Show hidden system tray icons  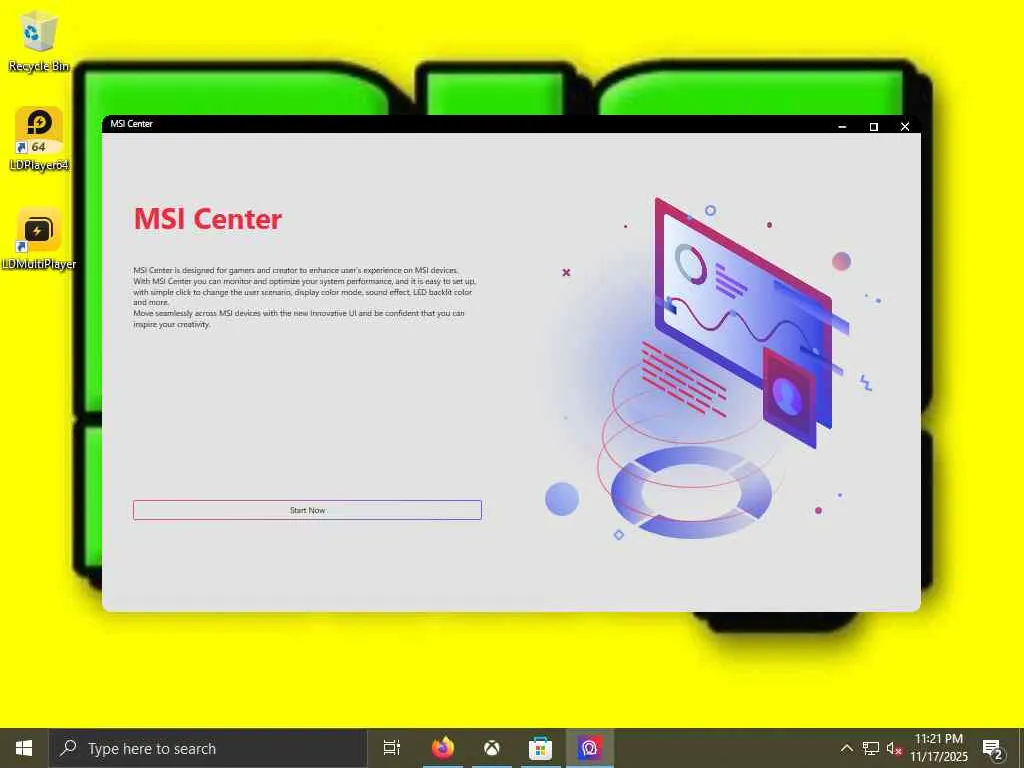846,748
